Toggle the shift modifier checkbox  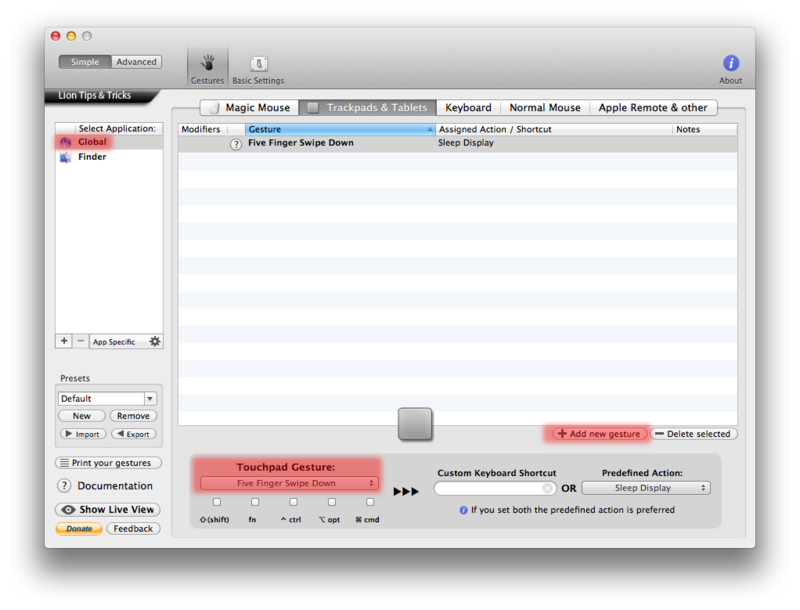[217, 502]
